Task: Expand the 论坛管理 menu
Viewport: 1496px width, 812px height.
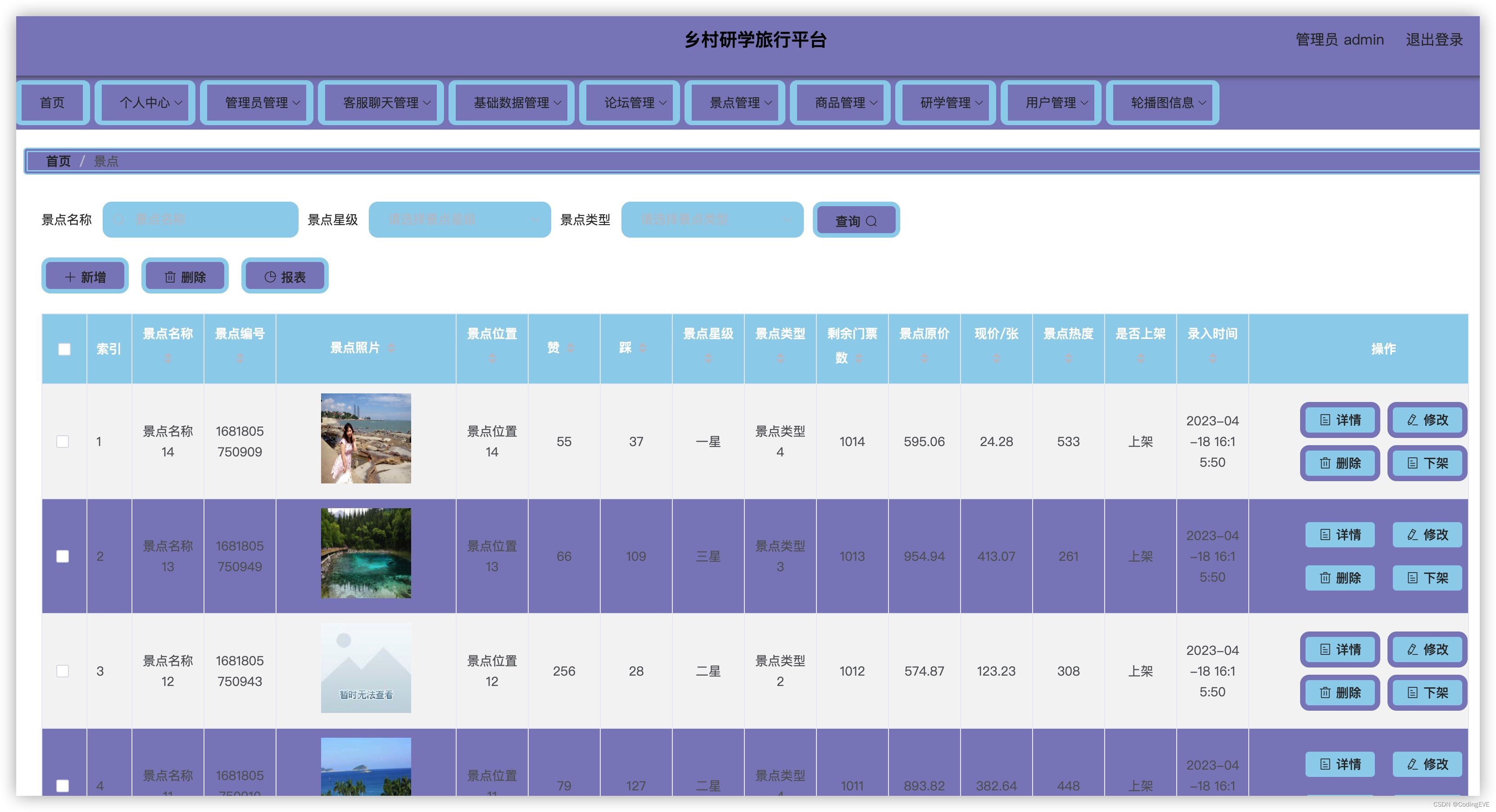Action: tap(629, 103)
